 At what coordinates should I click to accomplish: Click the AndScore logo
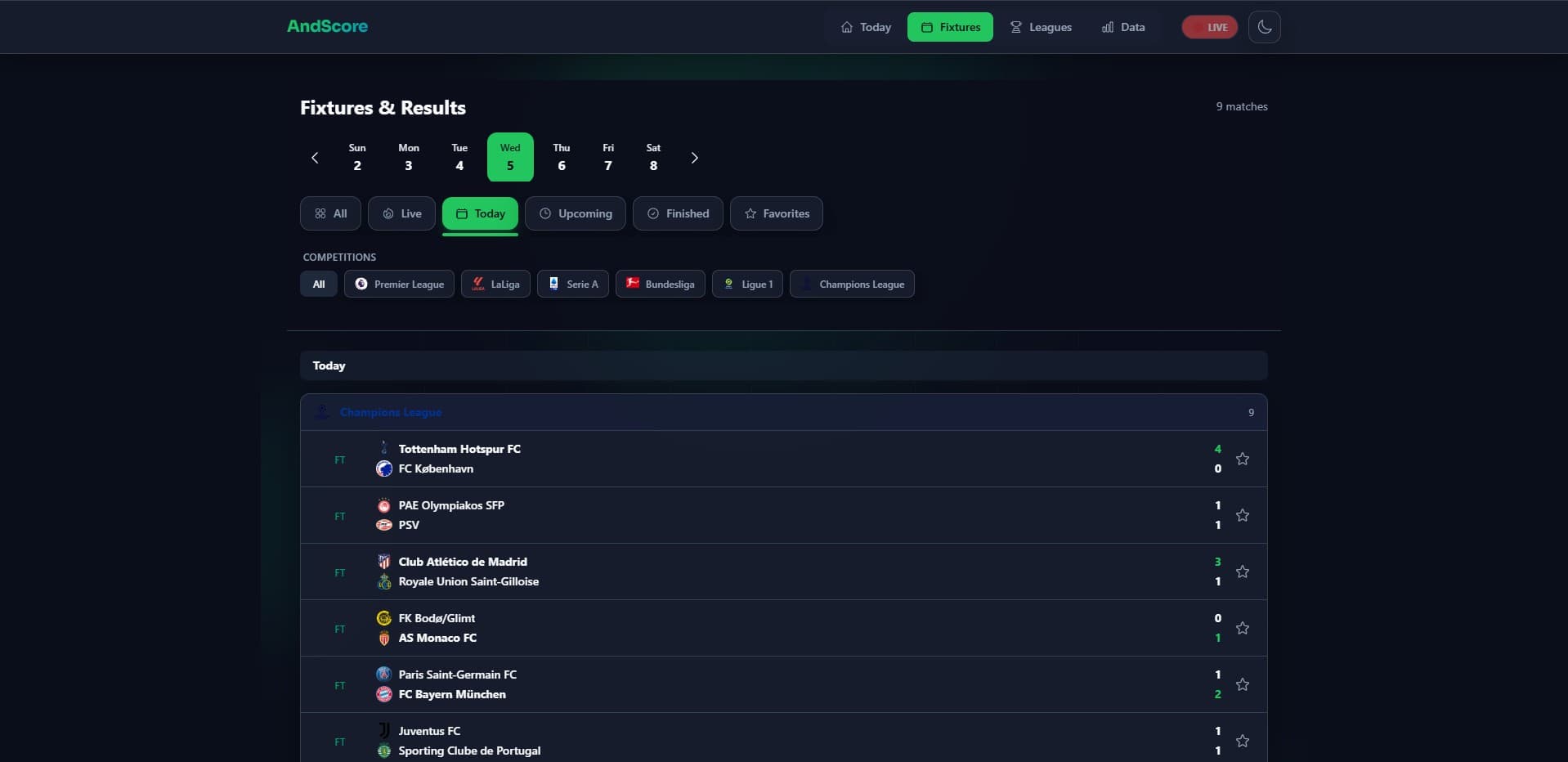[327, 26]
